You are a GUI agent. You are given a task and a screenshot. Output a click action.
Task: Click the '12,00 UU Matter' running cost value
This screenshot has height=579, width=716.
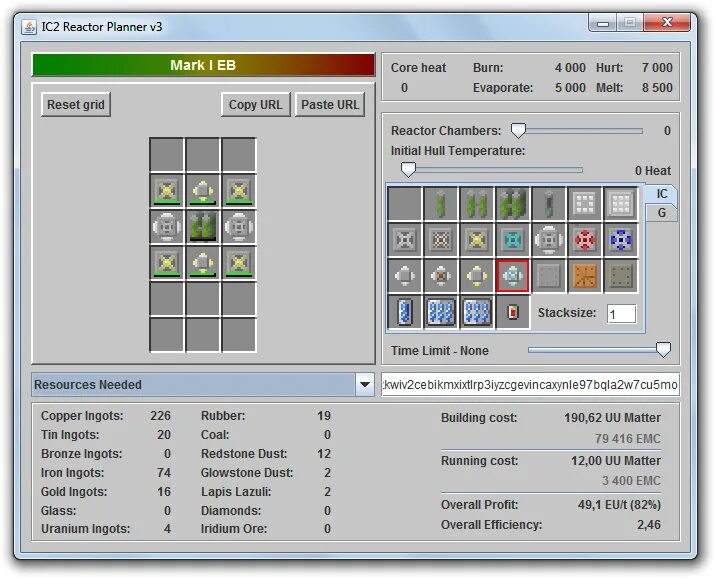pos(616,461)
